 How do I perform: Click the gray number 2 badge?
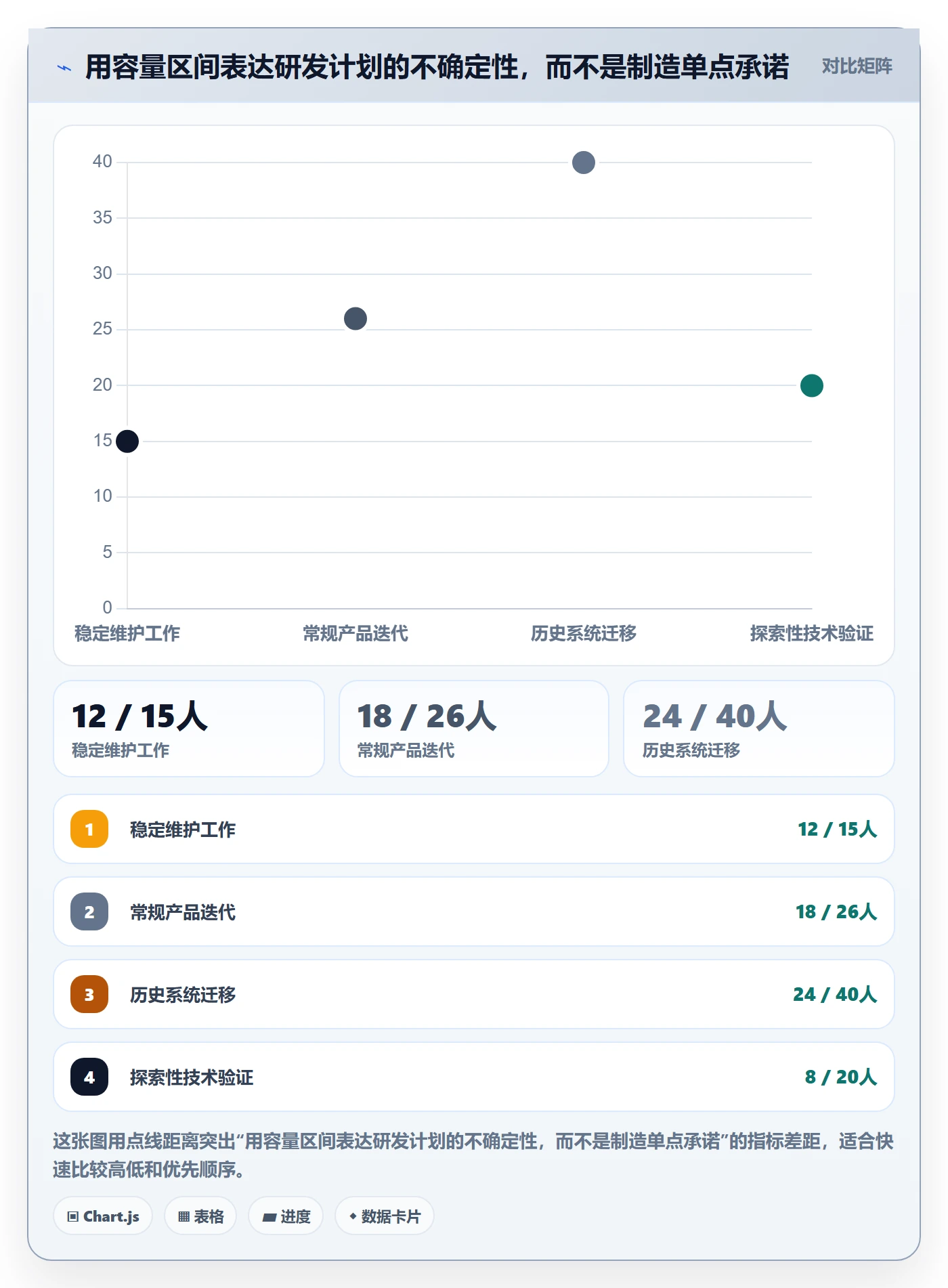click(89, 911)
